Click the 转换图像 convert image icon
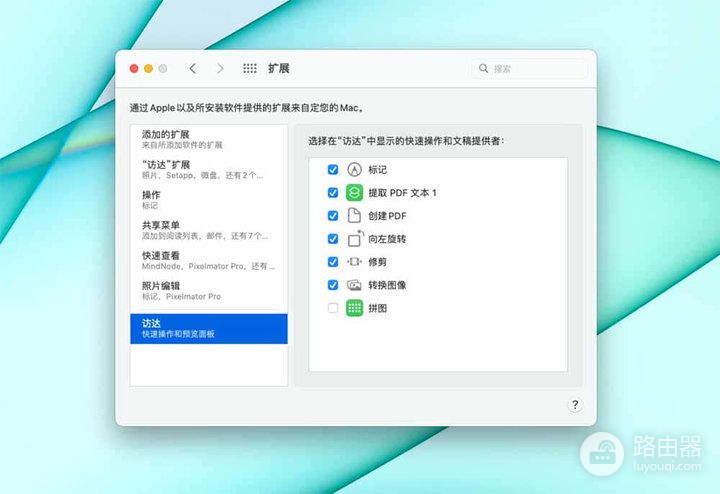This screenshot has width=720, height=494. click(354, 285)
